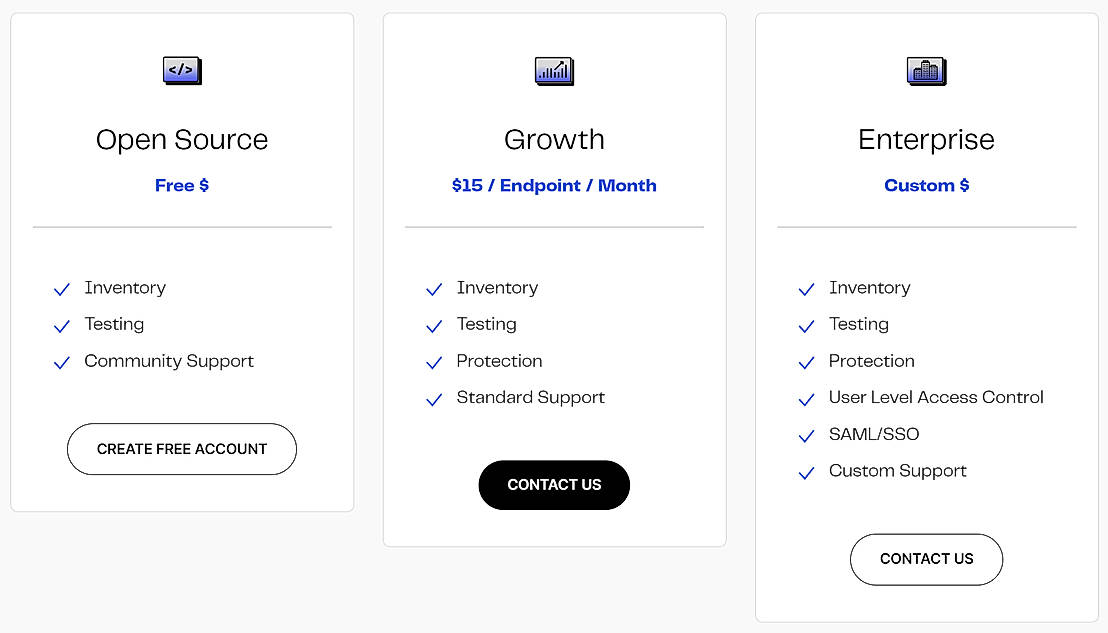Click the Enterprise Testing feature text
This screenshot has height=633, width=1108.
(x=859, y=324)
